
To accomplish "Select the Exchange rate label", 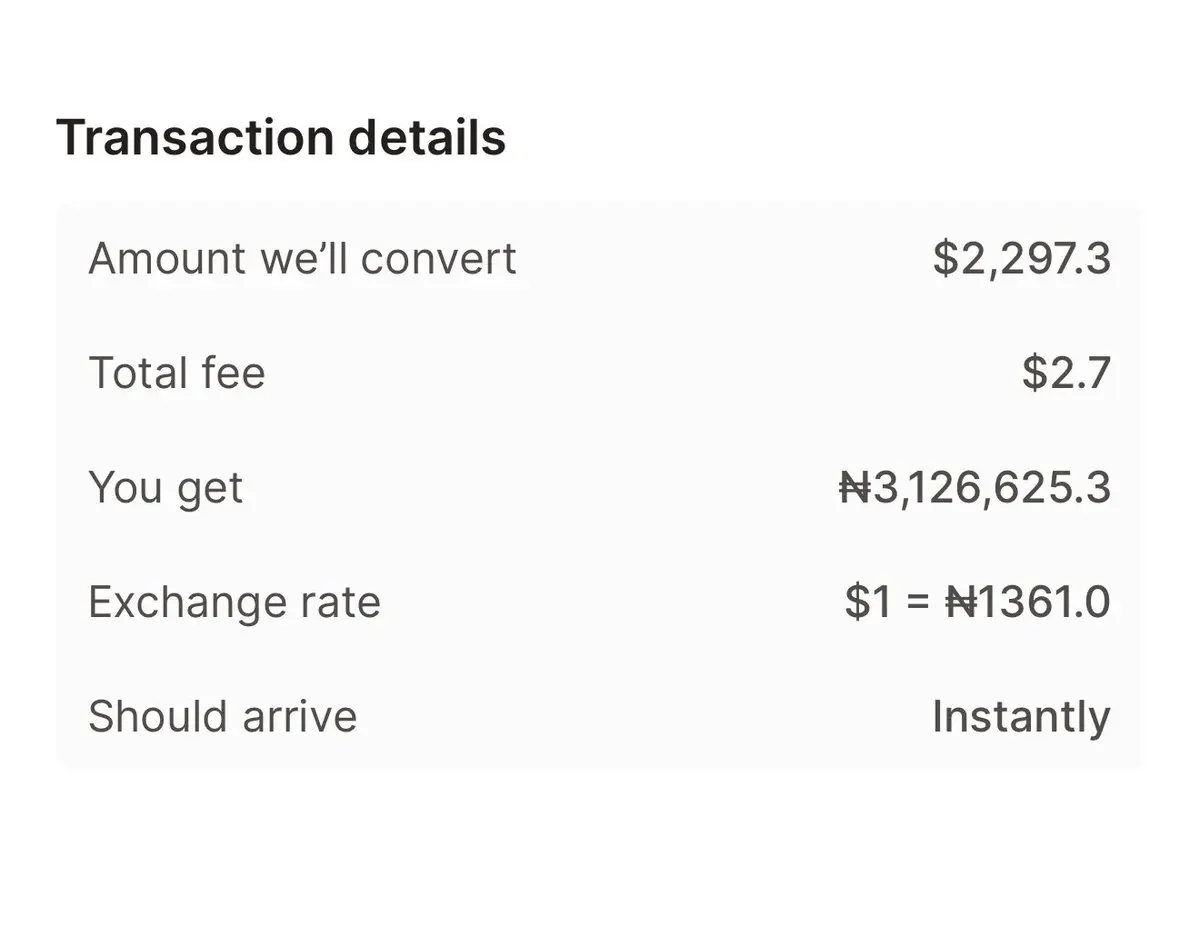I will coord(234,602).
